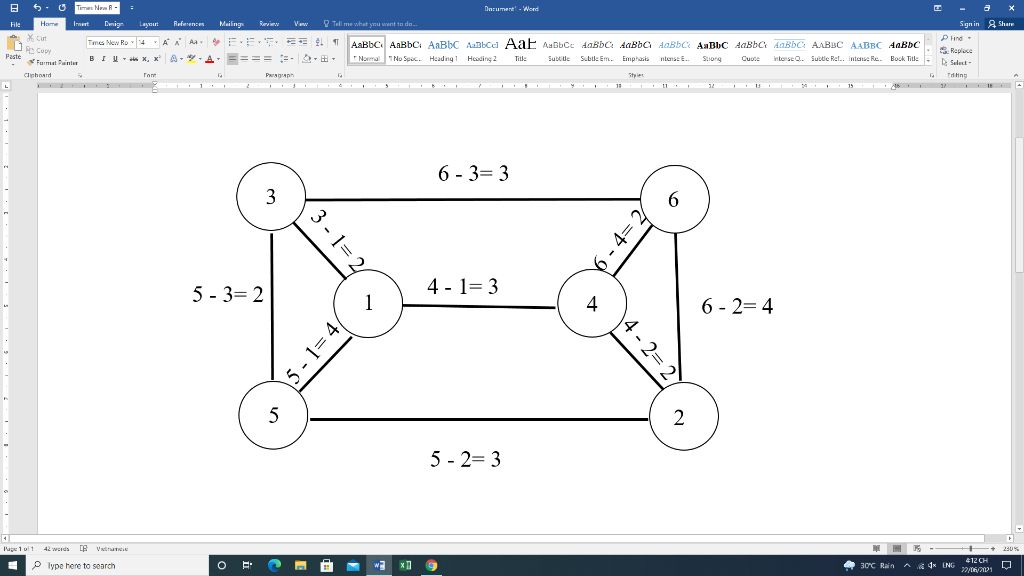Activate the Format Painter
Image resolution: width=1024 pixels, height=576 pixels.
tap(52, 63)
